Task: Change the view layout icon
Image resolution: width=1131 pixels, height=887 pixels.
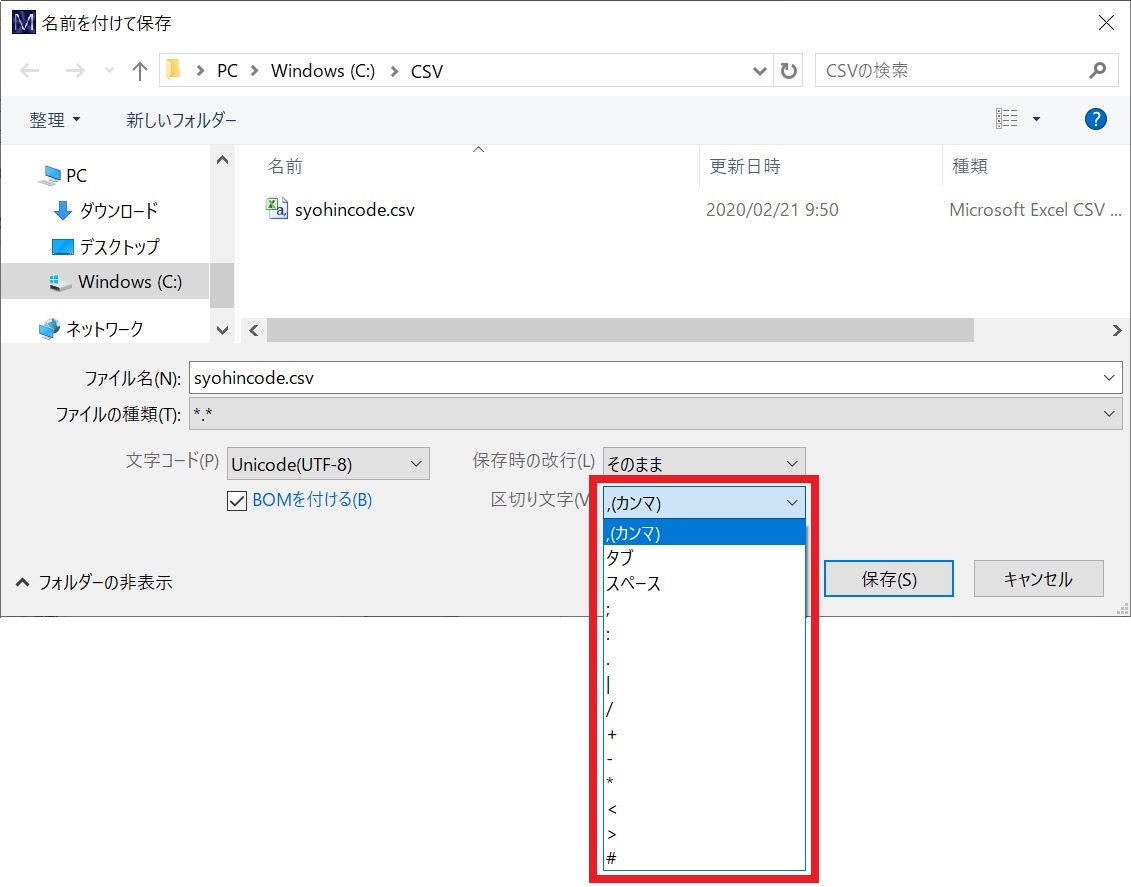Action: [x=1006, y=120]
